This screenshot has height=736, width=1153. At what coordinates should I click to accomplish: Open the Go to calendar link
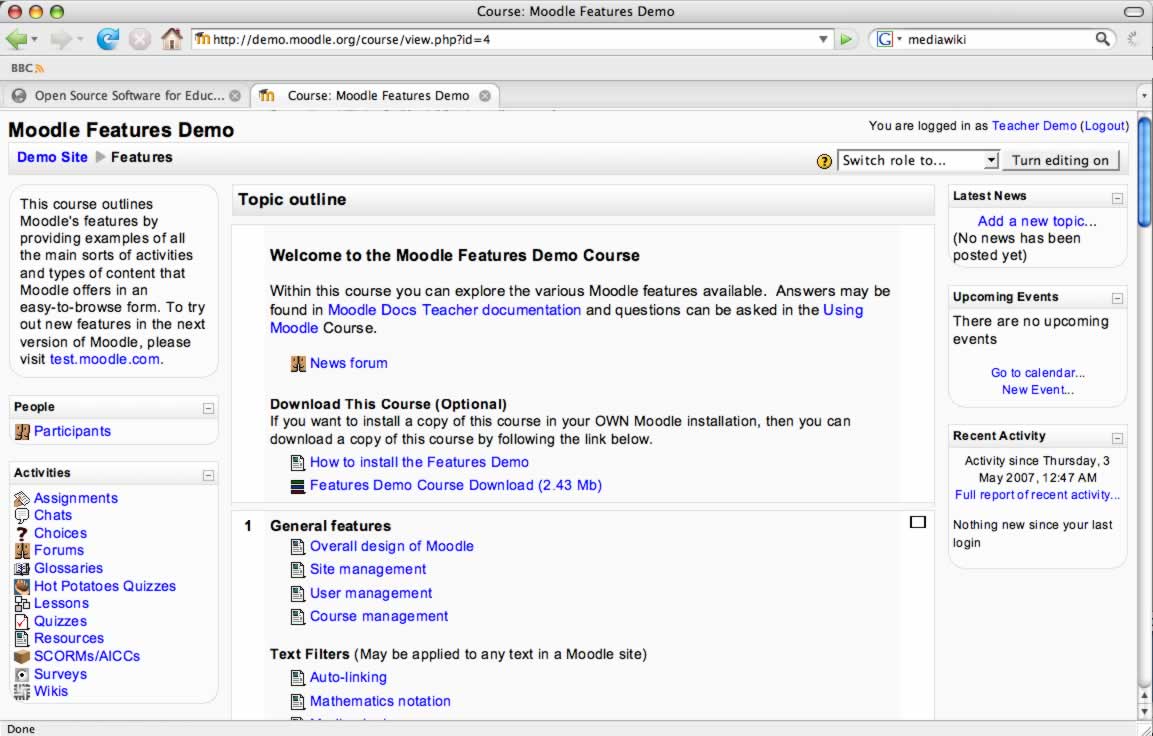pos(1038,373)
